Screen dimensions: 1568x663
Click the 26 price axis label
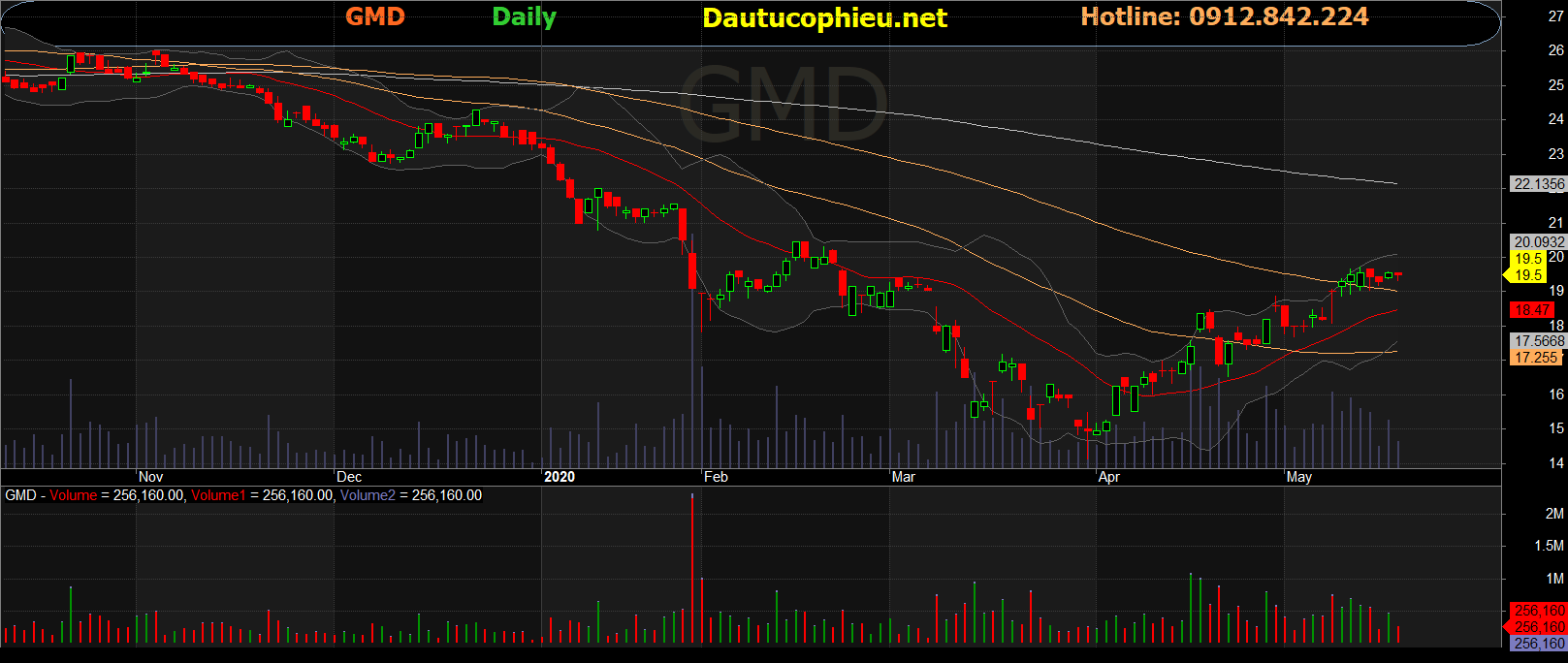point(1555,50)
